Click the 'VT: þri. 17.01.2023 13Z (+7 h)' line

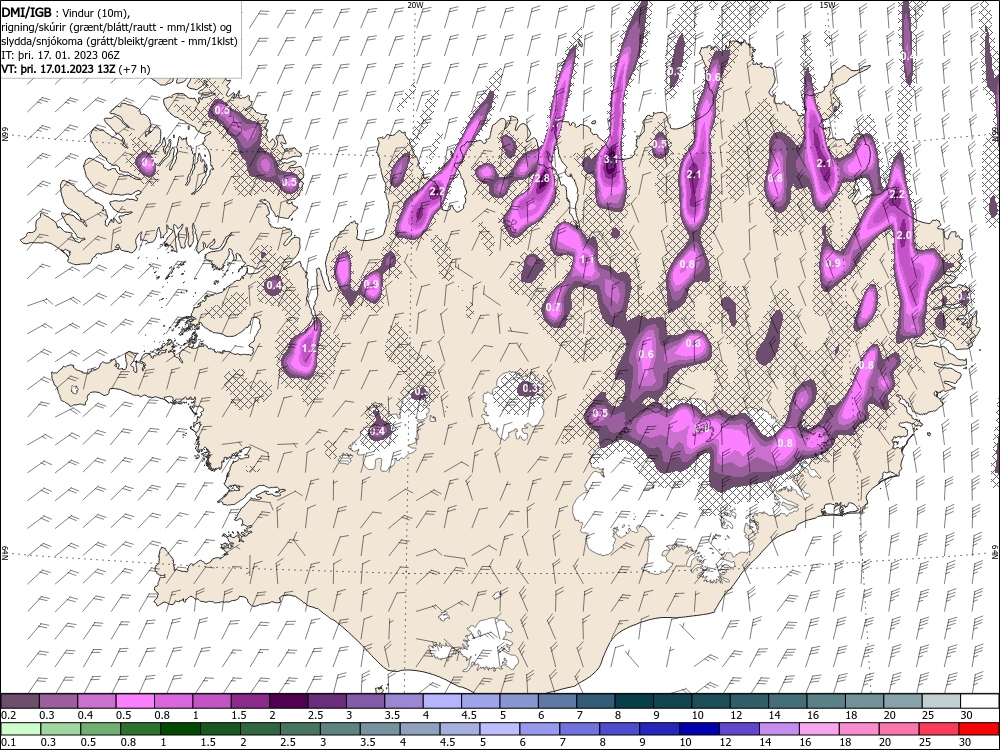coord(76,69)
